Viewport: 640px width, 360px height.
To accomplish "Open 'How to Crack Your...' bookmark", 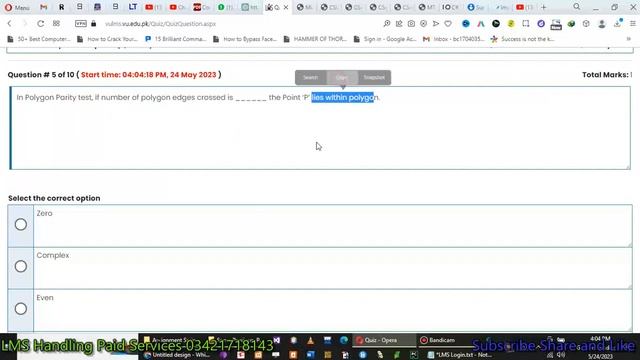I will tap(107, 39).
